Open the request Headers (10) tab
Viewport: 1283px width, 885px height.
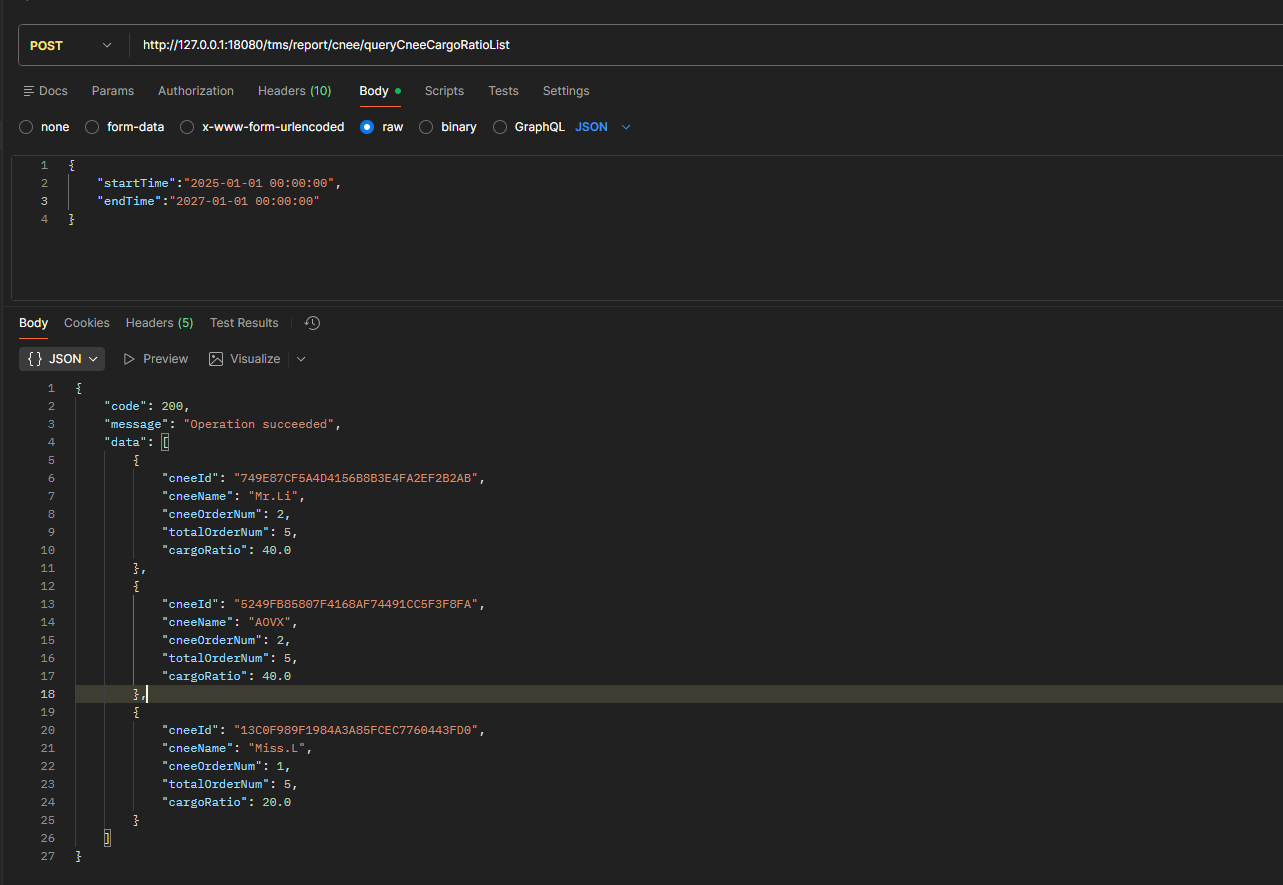(294, 91)
